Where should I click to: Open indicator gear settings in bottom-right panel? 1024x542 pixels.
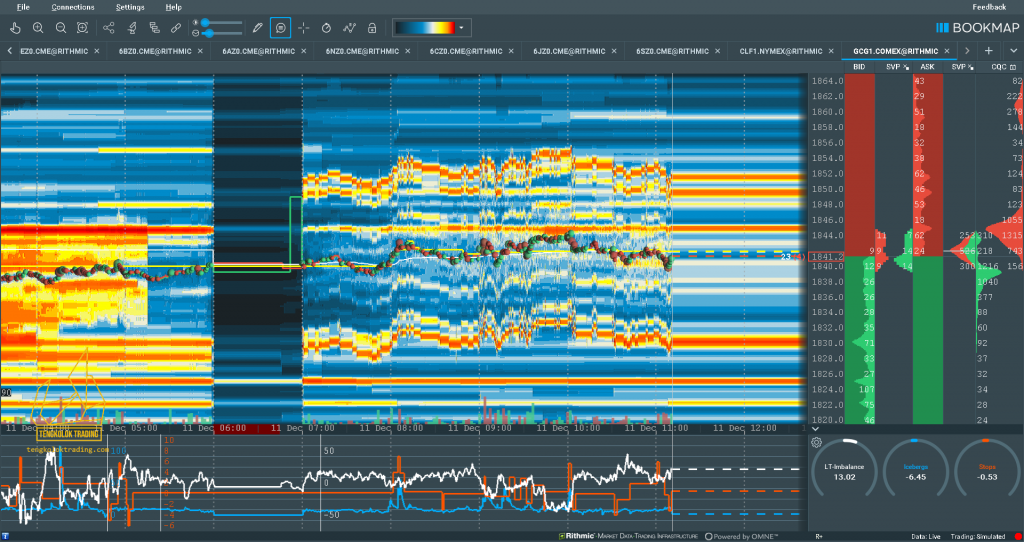coord(817,442)
